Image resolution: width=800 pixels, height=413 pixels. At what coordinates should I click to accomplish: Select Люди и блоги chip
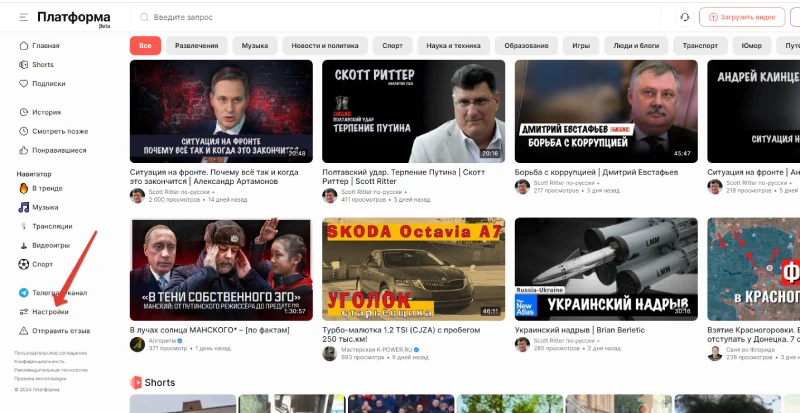coord(636,45)
